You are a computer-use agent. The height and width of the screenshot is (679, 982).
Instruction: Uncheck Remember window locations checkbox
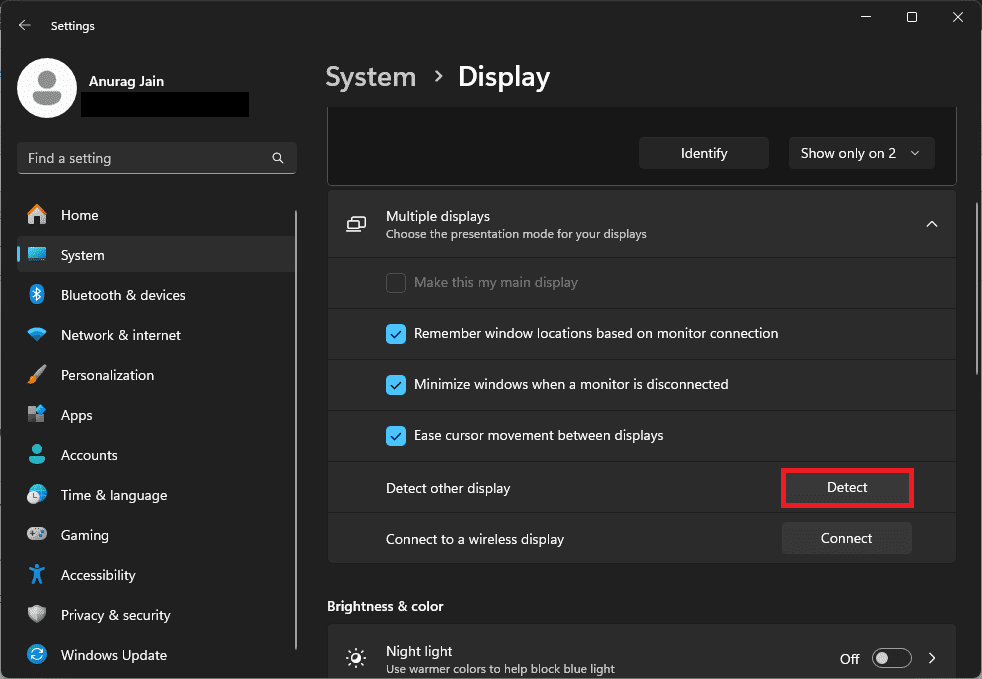tap(396, 334)
